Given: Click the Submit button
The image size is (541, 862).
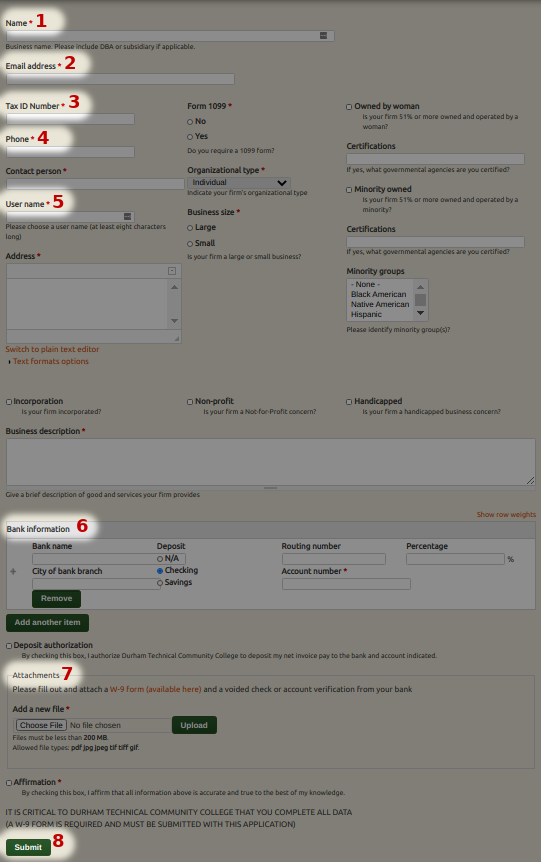Looking at the screenshot, I should pos(28,847).
